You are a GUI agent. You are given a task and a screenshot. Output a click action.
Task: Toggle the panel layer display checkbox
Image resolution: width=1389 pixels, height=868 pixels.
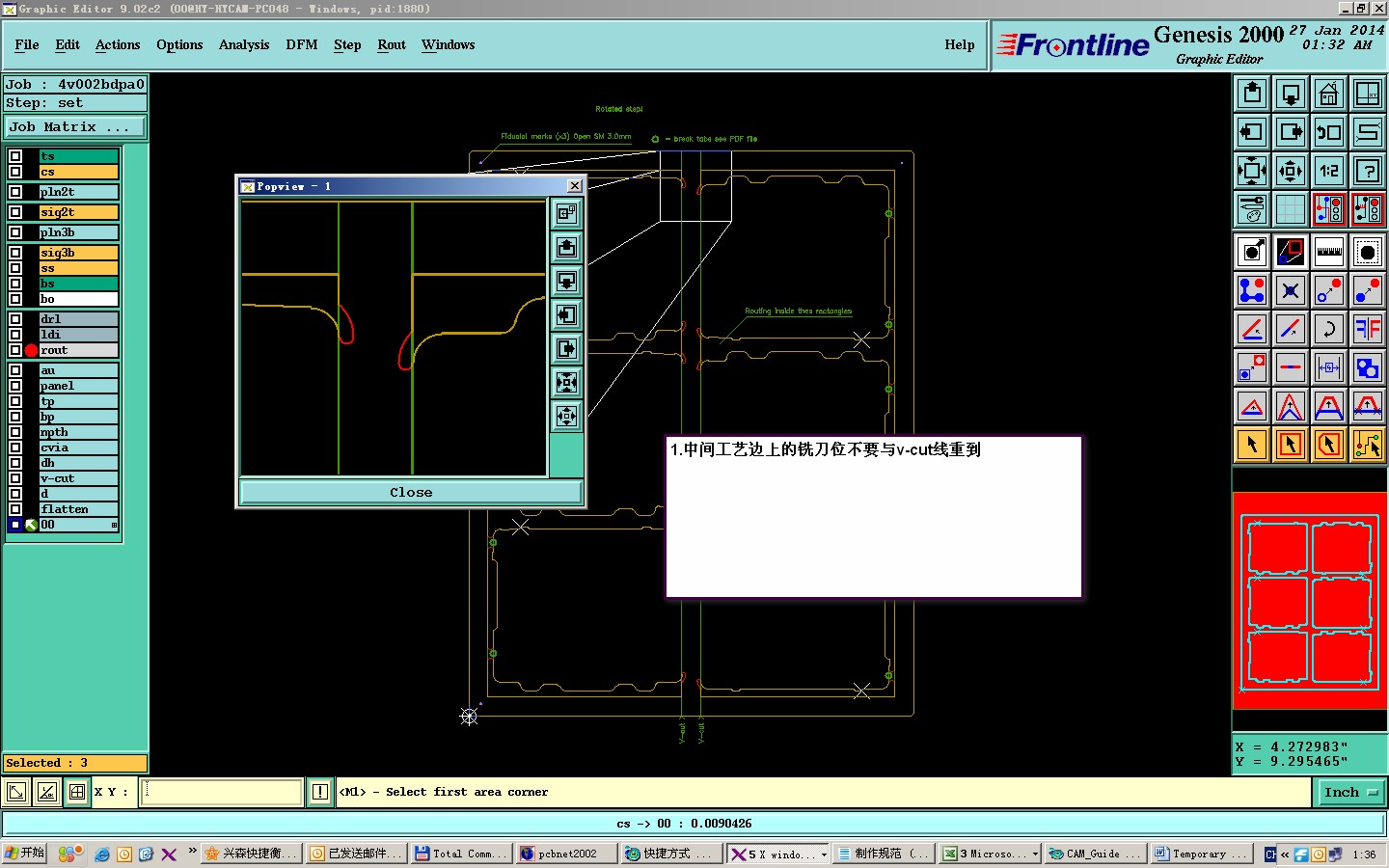15,386
